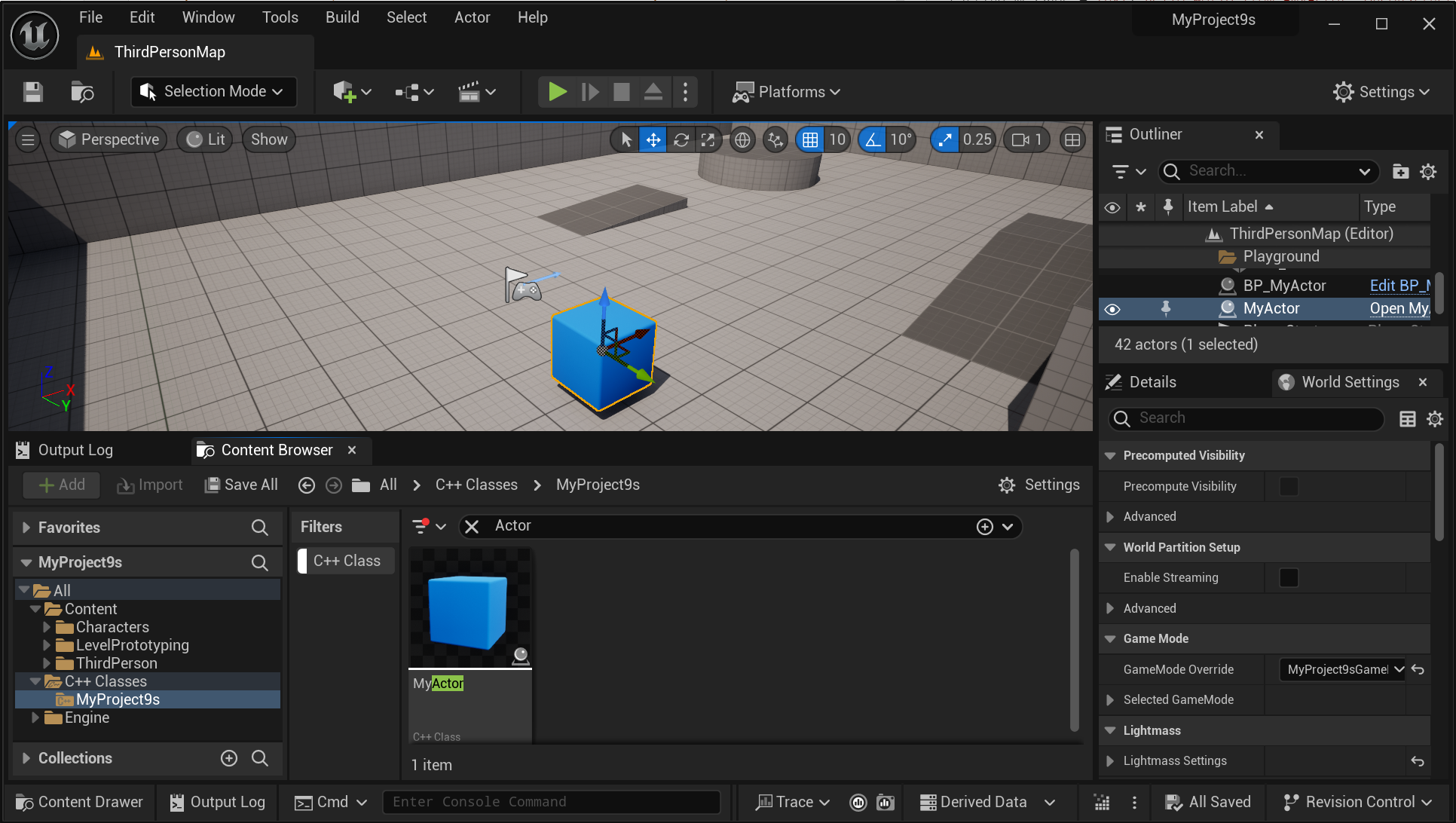The height and width of the screenshot is (823, 1456).
Task: Expand the Lightmass Settings row
Action: coord(1110,761)
